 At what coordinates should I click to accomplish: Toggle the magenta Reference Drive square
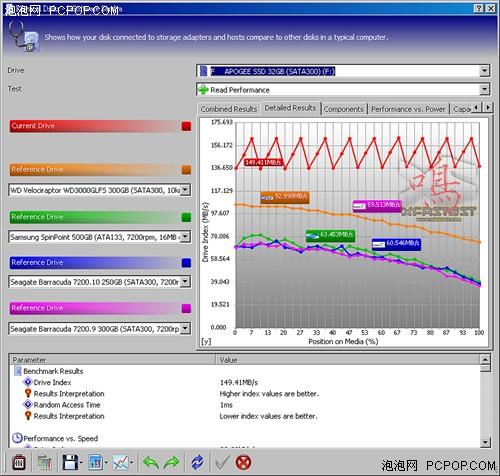pos(186,308)
